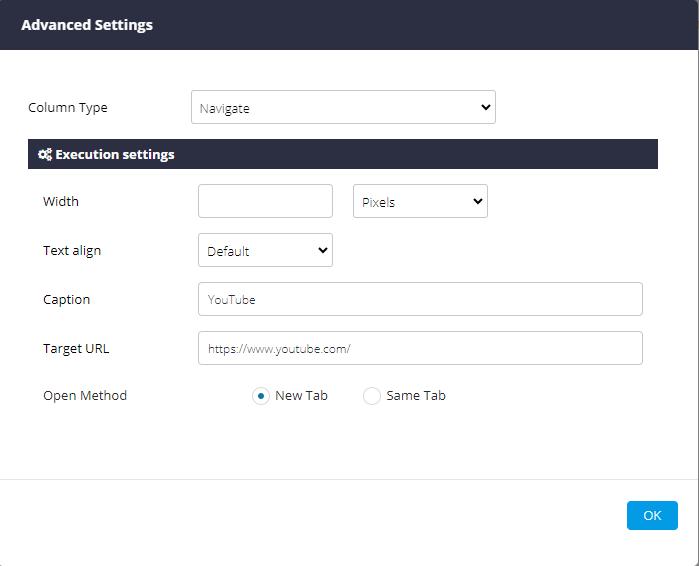Open the Column Type dropdown
Image resolution: width=699 pixels, height=566 pixels.
[343, 107]
